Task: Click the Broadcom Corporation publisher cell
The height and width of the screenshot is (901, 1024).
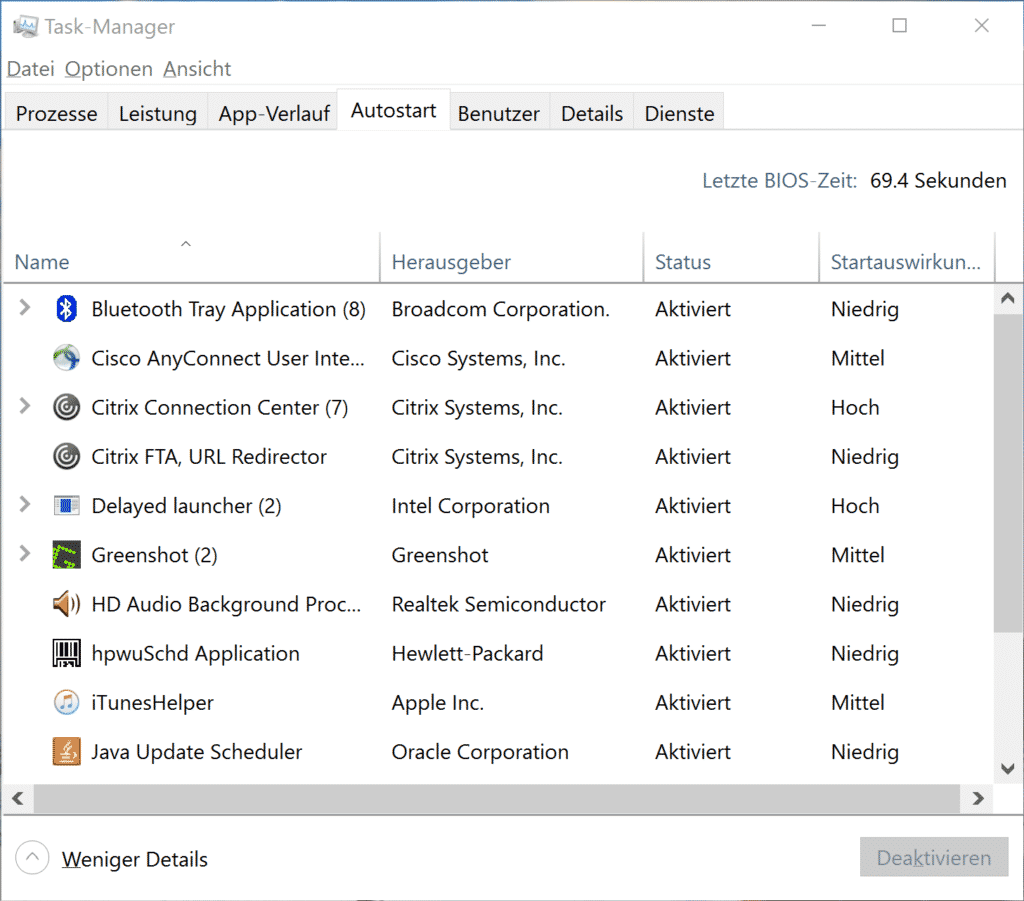Action: [500, 309]
